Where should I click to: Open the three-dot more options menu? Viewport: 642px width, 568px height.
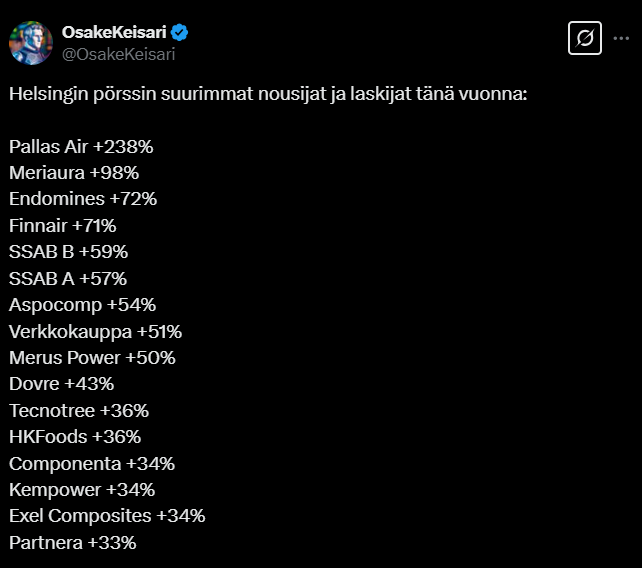[x=621, y=38]
